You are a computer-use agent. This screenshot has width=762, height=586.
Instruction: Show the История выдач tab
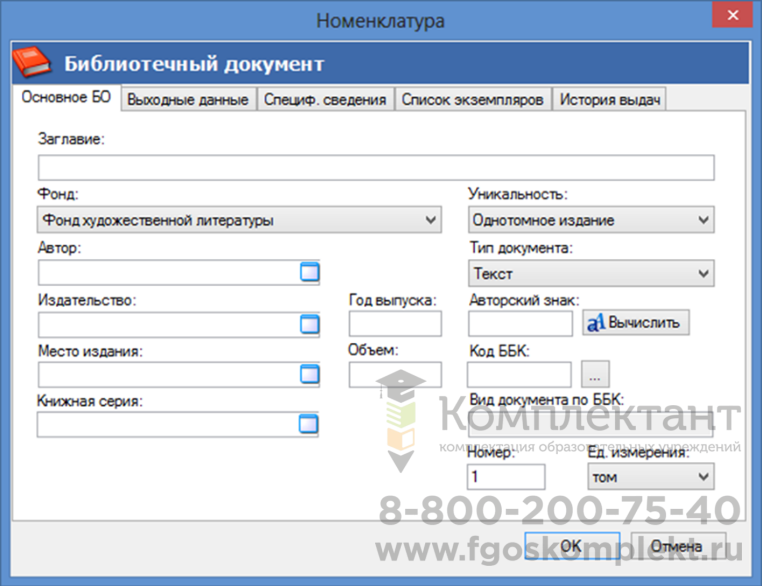[609, 100]
